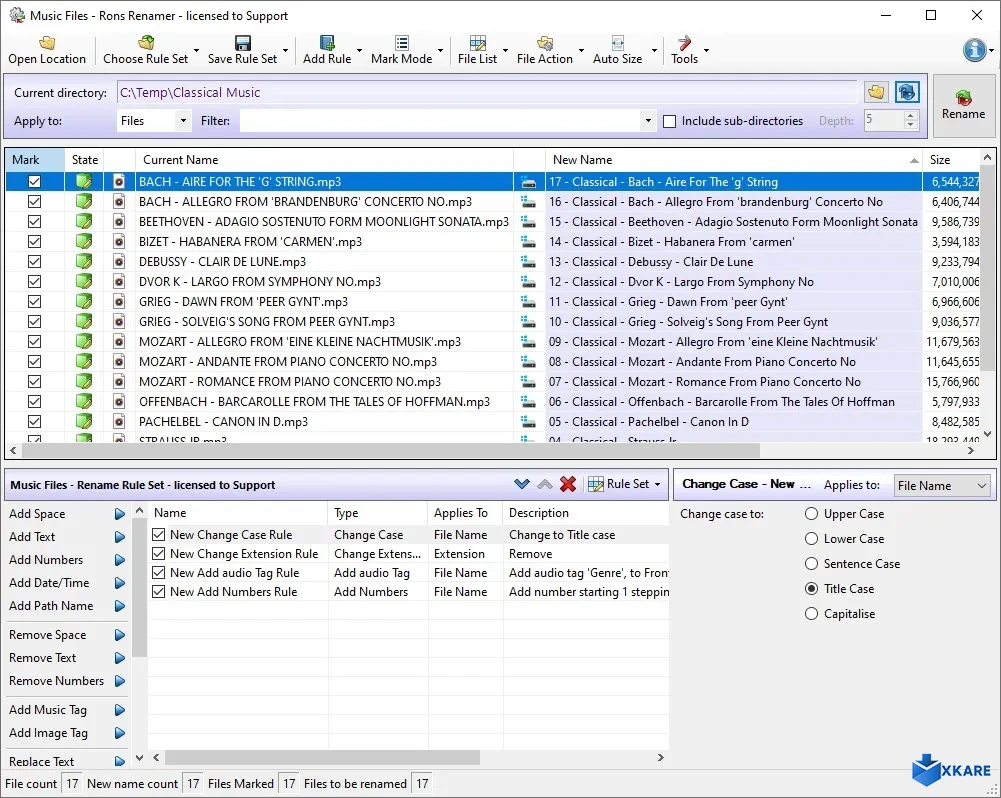Click state icon of BIZET HABANERA row
This screenshot has height=798, width=1001.
coord(84,241)
